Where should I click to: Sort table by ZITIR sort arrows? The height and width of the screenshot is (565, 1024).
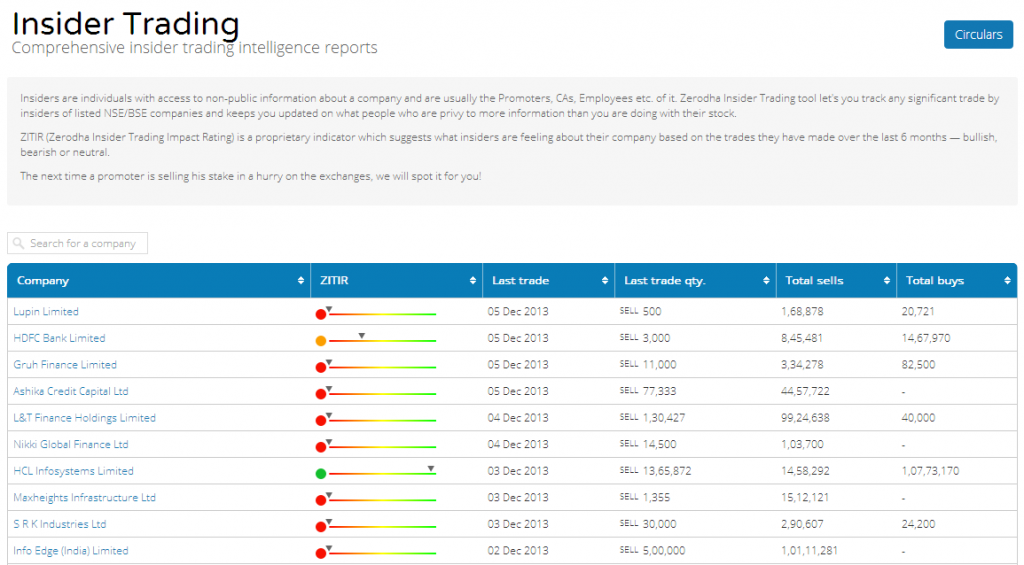coord(472,280)
